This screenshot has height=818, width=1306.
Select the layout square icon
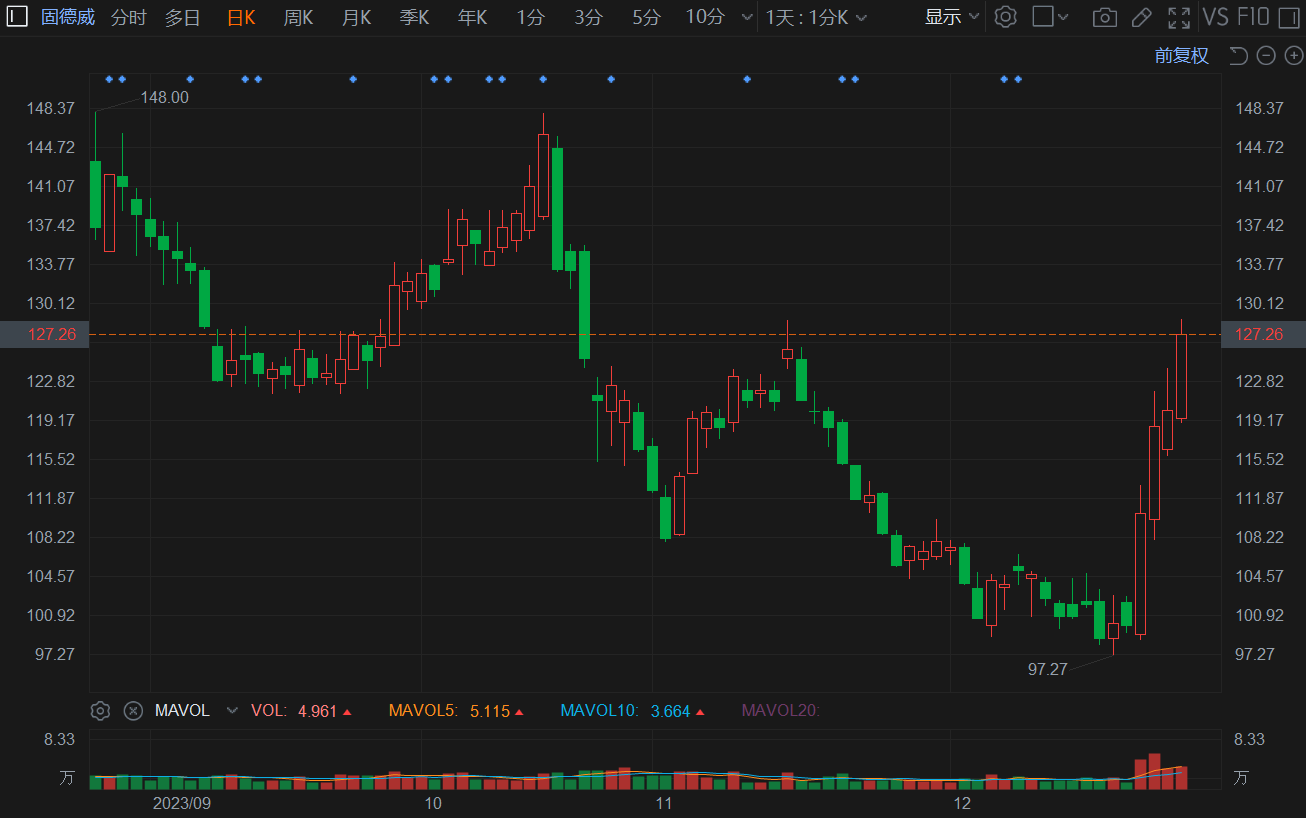click(x=1042, y=17)
